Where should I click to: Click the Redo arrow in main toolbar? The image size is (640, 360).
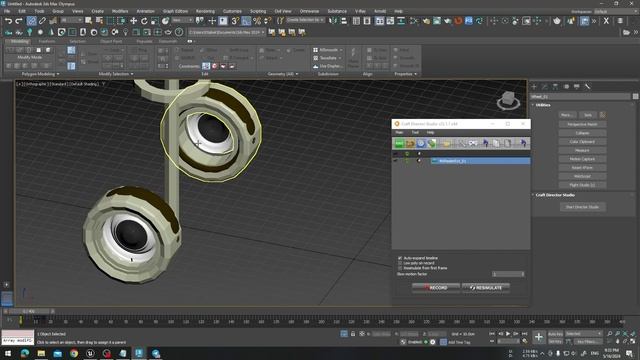(x=19, y=20)
